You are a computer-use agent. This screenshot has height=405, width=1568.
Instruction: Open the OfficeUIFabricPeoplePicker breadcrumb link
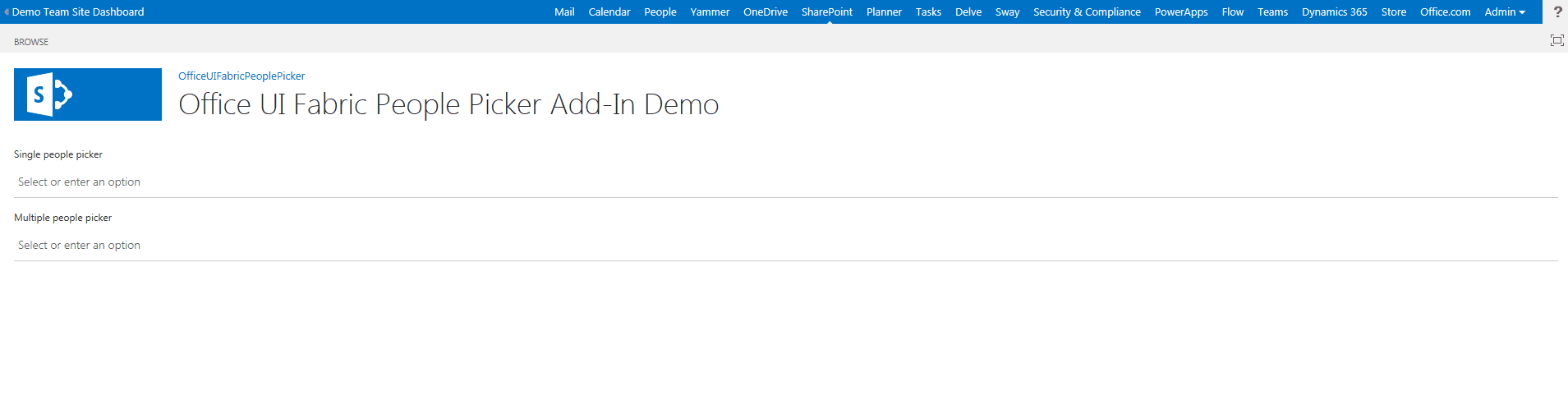point(241,76)
